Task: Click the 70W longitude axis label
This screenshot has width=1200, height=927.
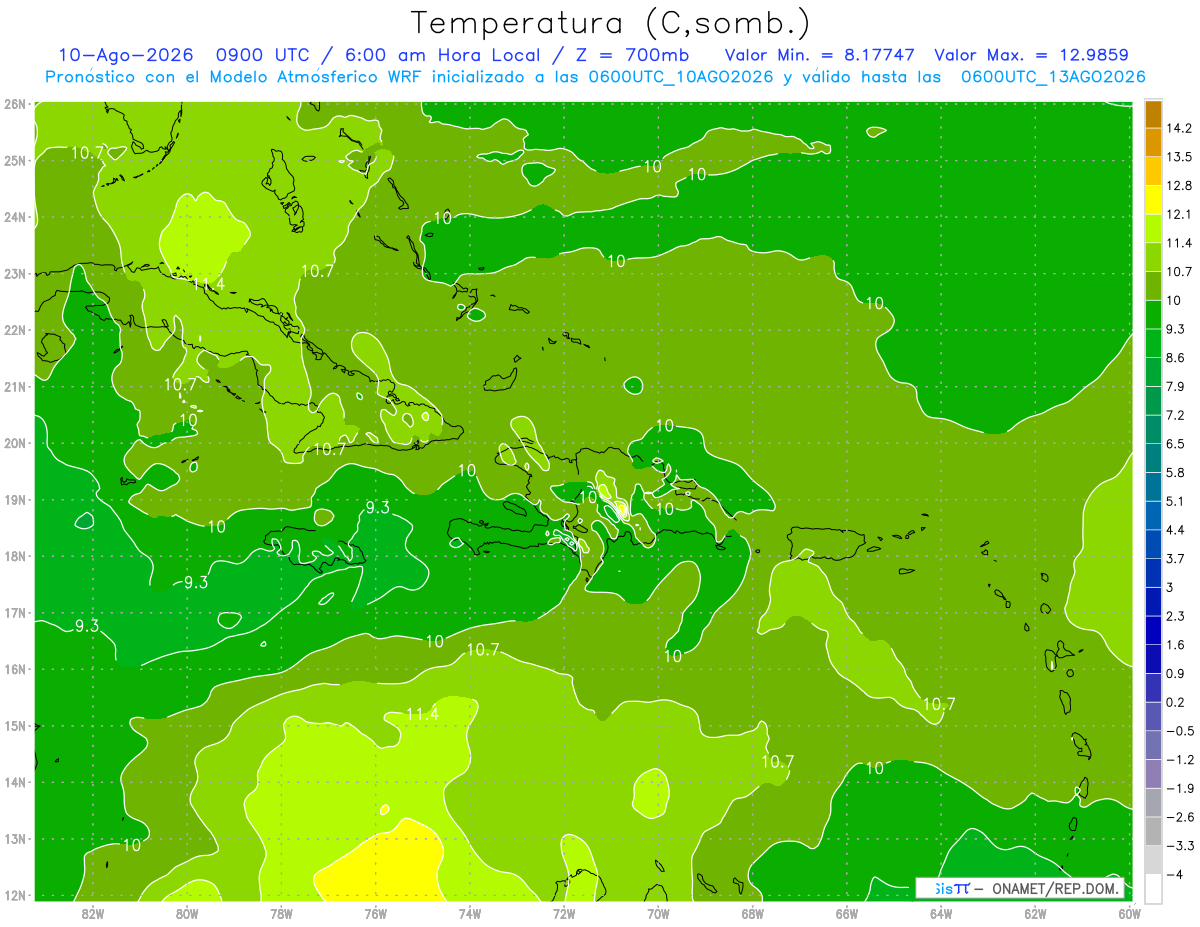Action: pyautogui.click(x=658, y=912)
